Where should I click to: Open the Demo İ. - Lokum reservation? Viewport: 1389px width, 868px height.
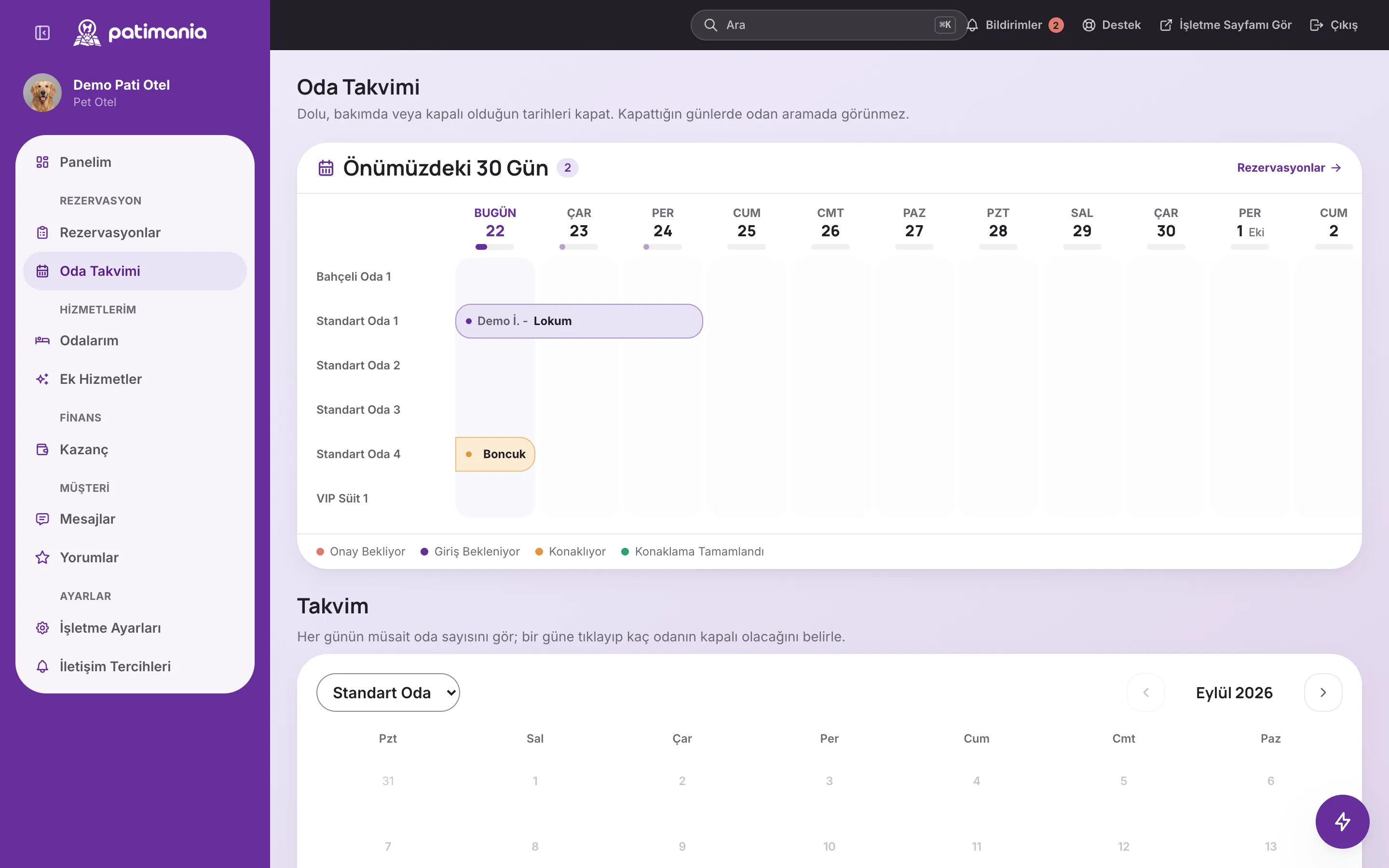pyautogui.click(x=579, y=321)
